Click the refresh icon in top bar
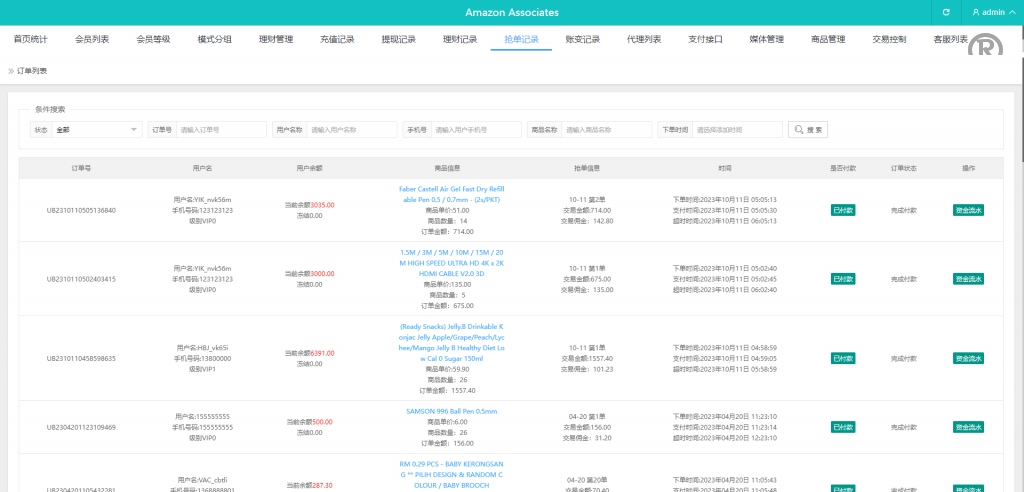1024x492 pixels. point(945,12)
